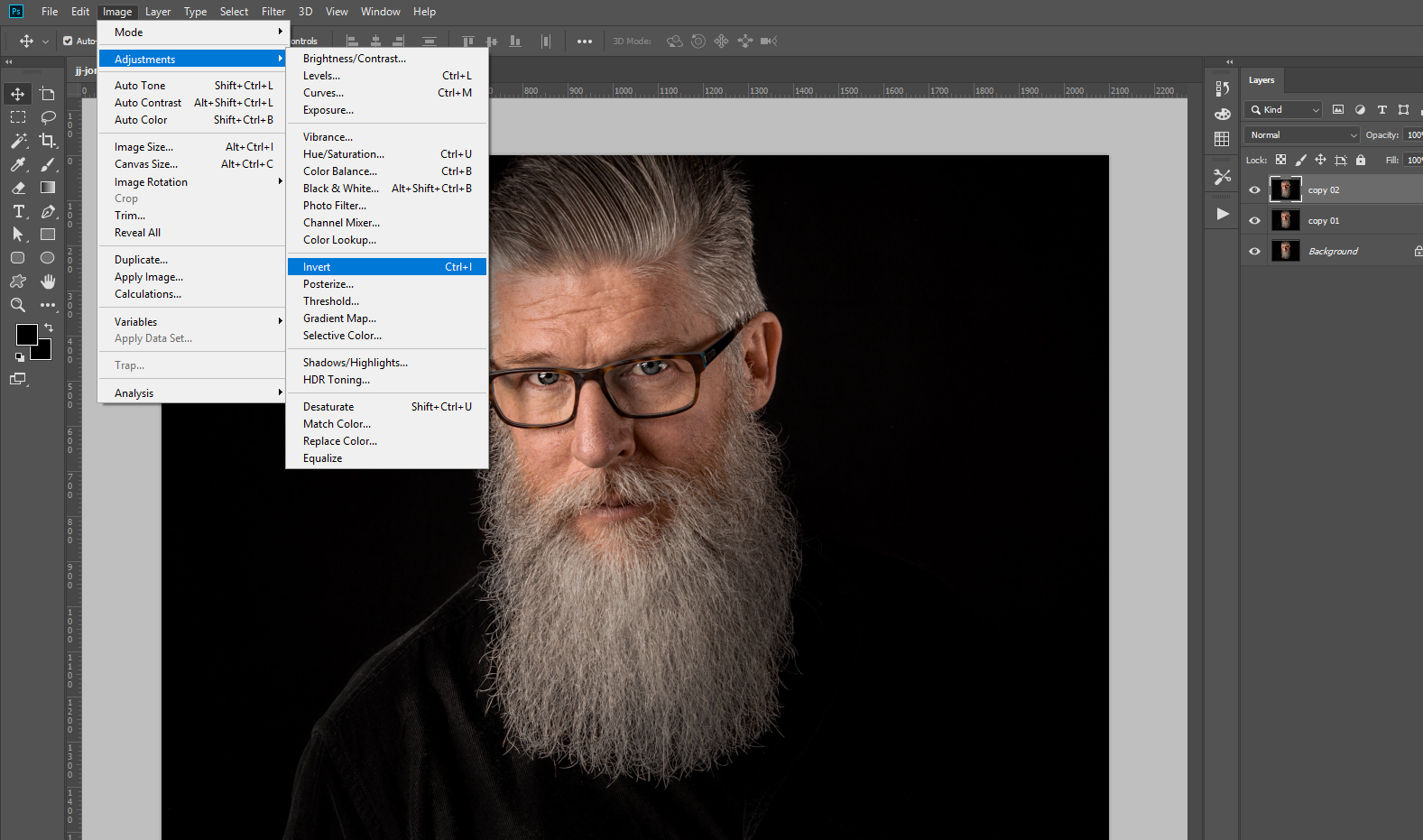Change screen mode icon in toolbar
Image resolution: width=1423 pixels, height=840 pixels.
[18, 379]
